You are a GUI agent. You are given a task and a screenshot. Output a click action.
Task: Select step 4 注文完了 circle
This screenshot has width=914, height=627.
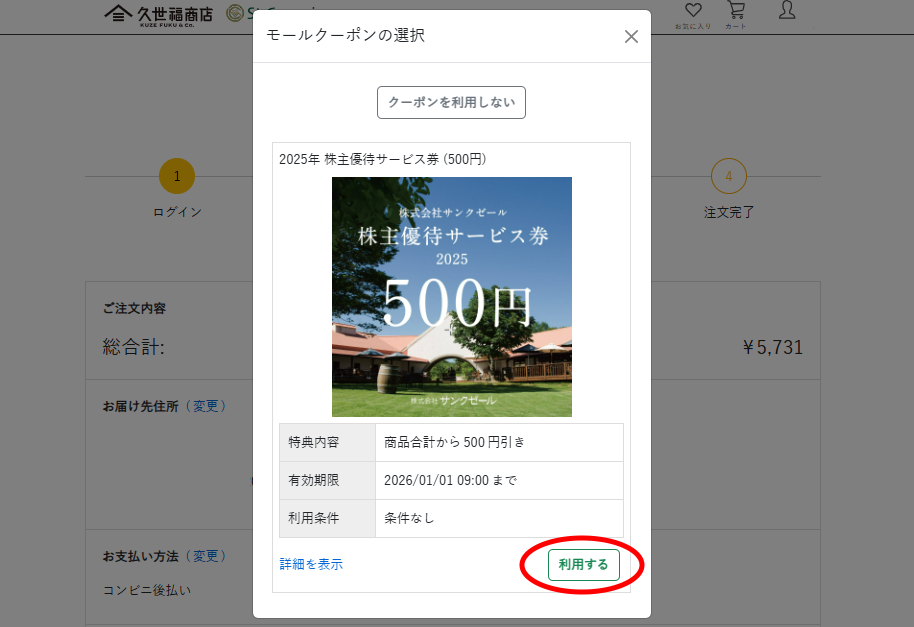(729, 176)
